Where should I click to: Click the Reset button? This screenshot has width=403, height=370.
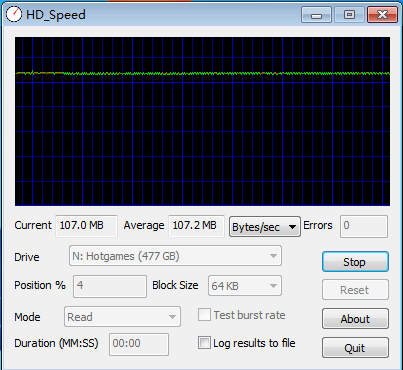355,290
